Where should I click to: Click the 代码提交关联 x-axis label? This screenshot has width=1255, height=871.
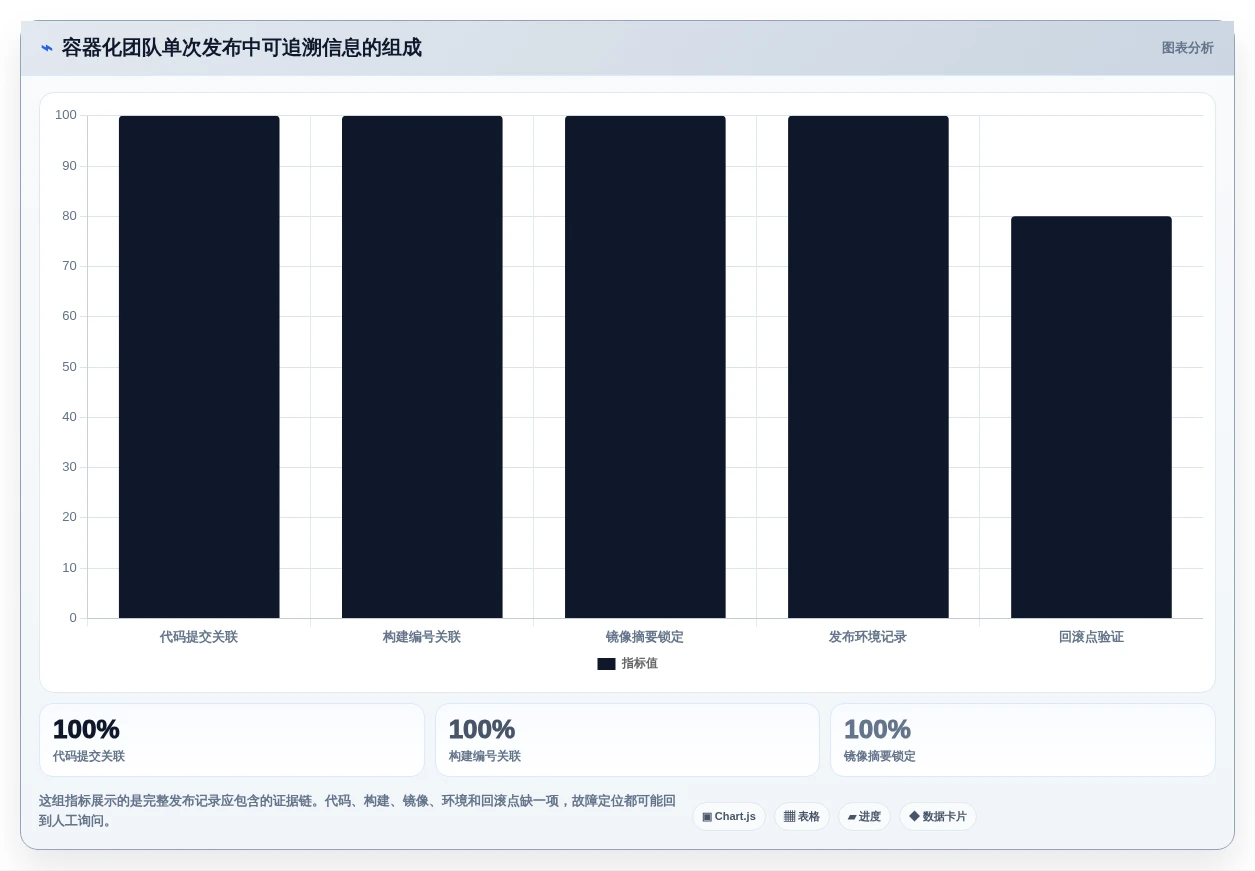(x=199, y=637)
